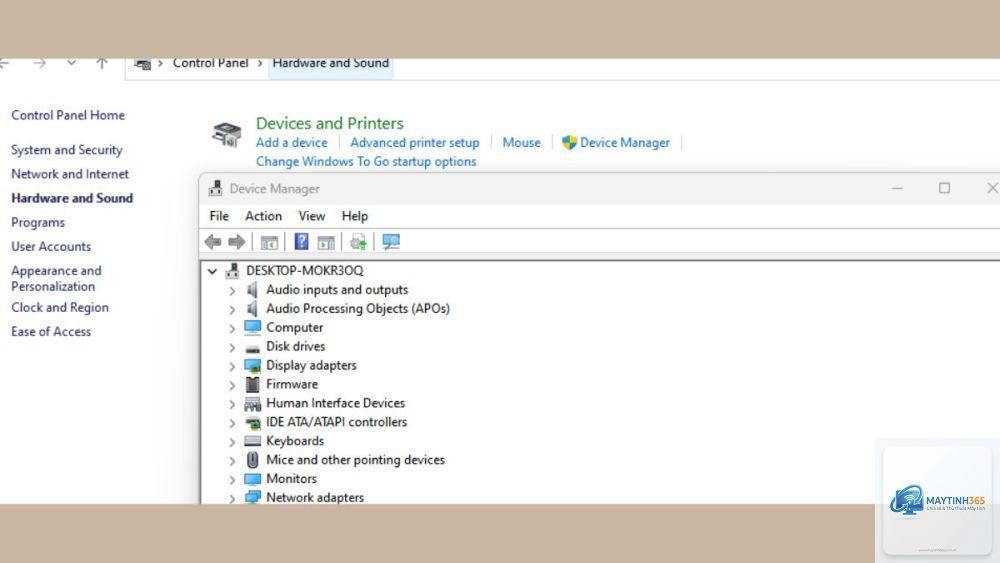Click the Forward arrow in Device Manager toolbar
The image size is (1000, 563).
pos(237,242)
